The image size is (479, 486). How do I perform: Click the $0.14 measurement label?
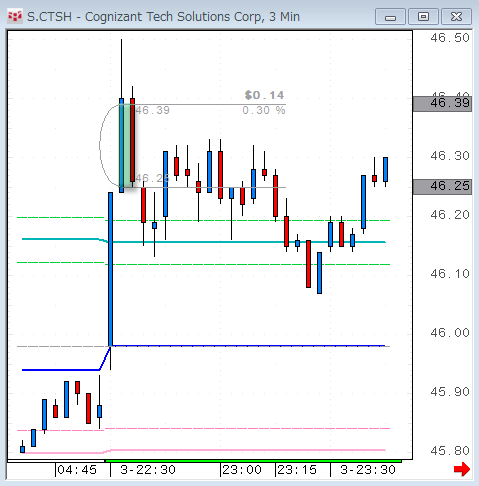pos(264,95)
